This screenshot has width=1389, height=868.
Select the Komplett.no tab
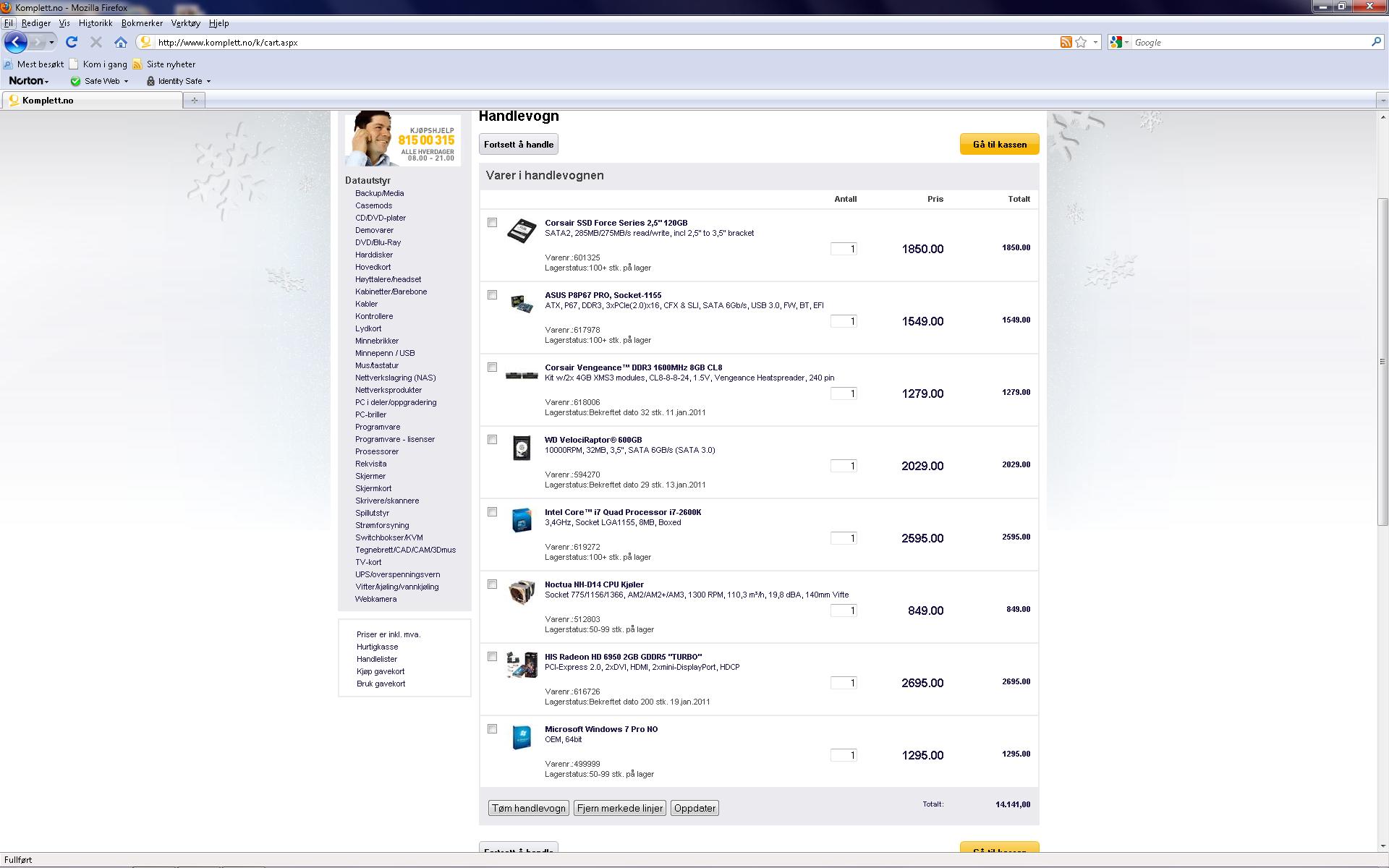tap(92, 101)
